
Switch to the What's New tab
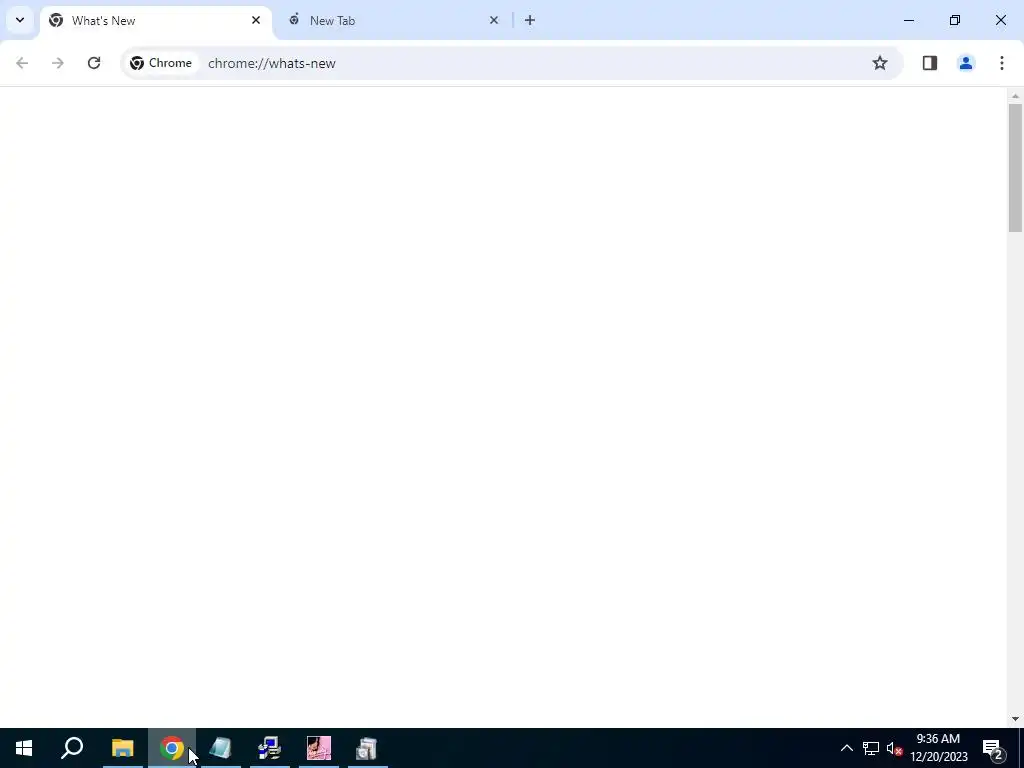click(155, 21)
